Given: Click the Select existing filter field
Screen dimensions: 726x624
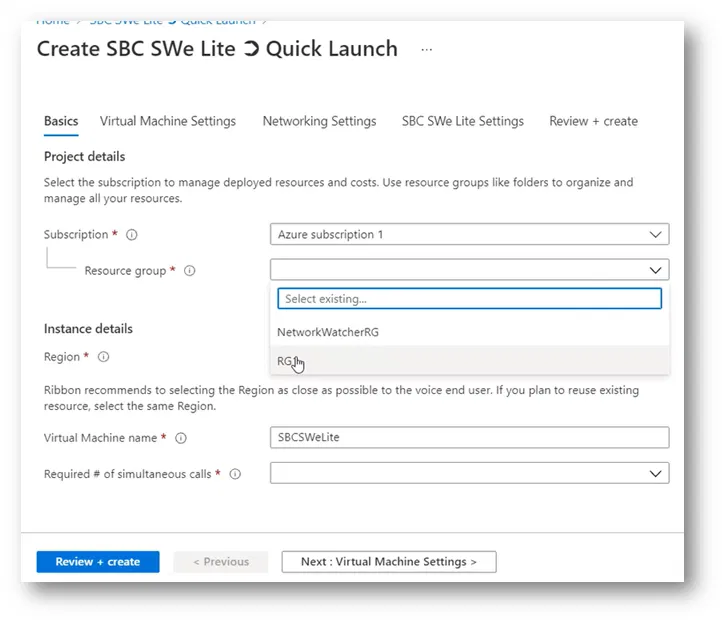Looking at the screenshot, I should click(469, 299).
